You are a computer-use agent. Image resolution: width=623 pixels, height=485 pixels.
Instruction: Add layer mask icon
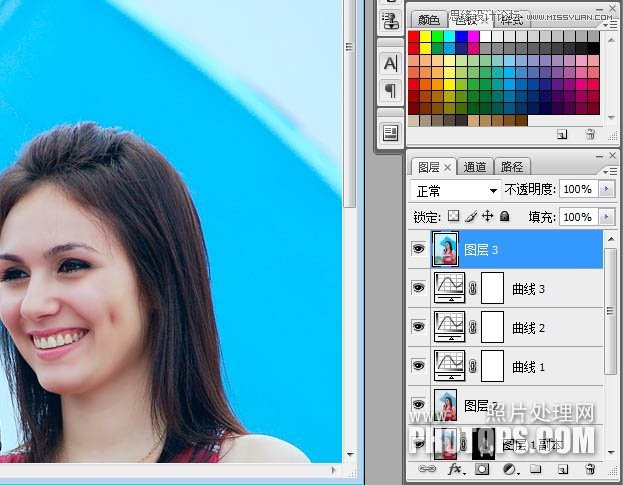pyautogui.click(x=482, y=470)
